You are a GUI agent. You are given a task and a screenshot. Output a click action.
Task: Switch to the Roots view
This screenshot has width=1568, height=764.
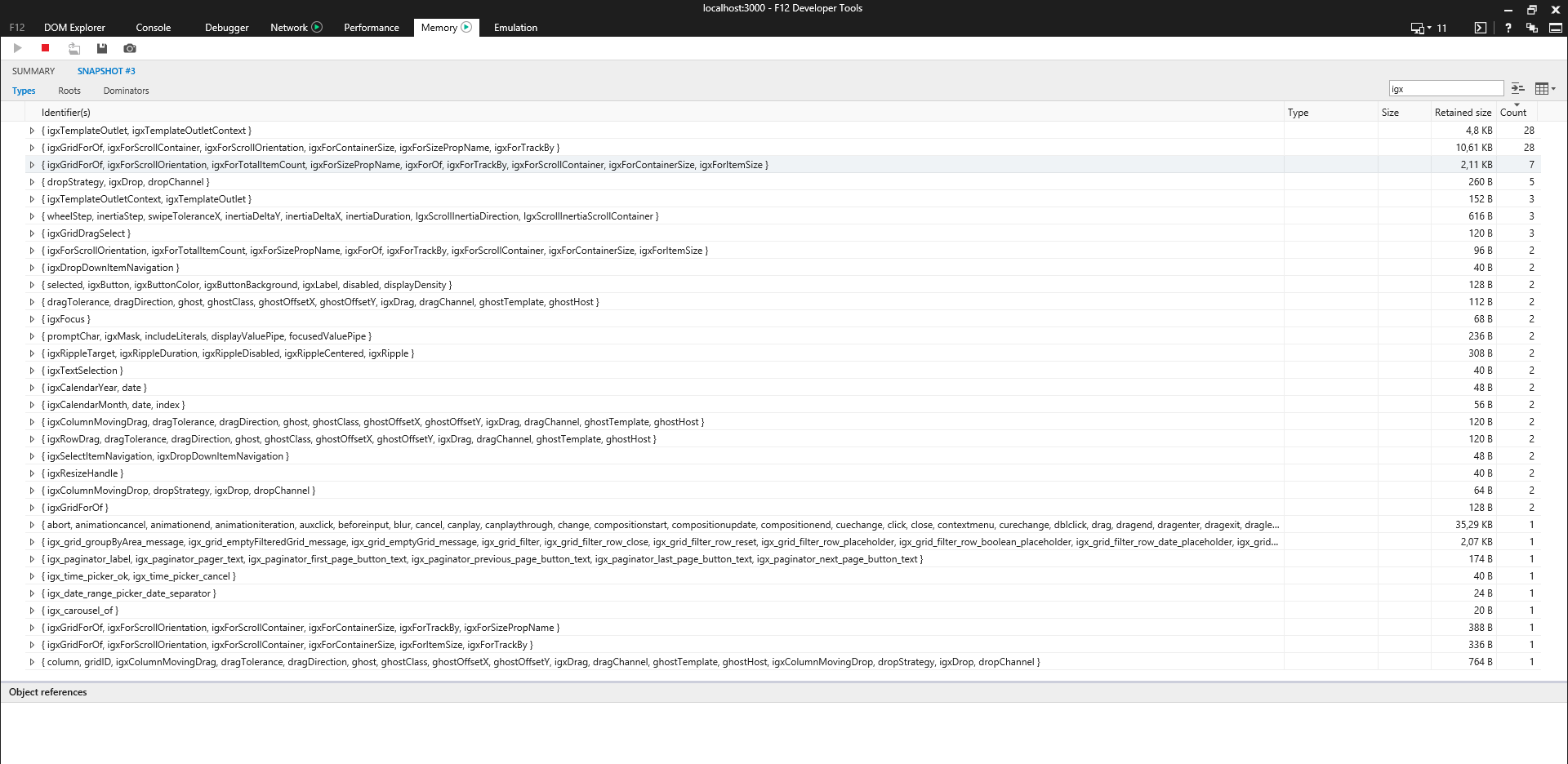tap(69, 91)
